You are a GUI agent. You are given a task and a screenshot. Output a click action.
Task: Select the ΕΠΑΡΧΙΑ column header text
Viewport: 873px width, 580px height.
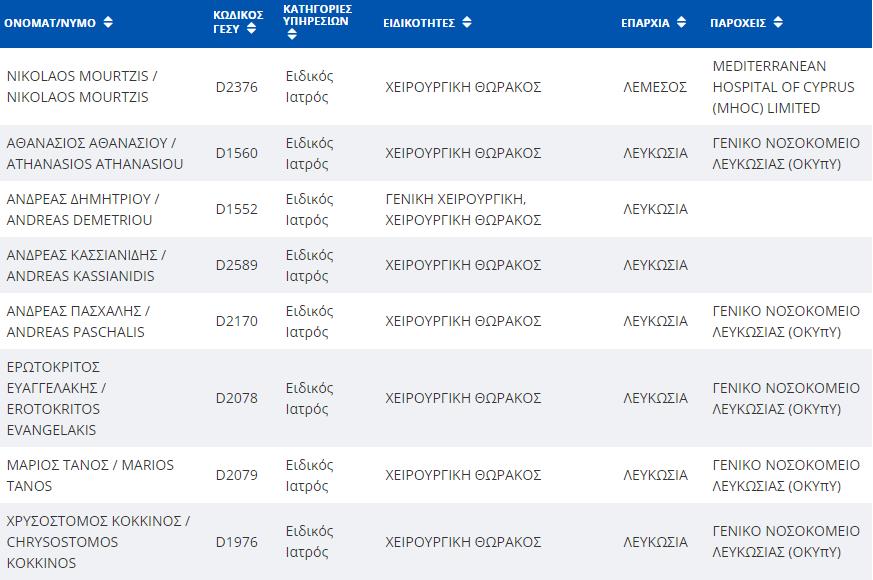pyautogui.click(x=645, y=23)
